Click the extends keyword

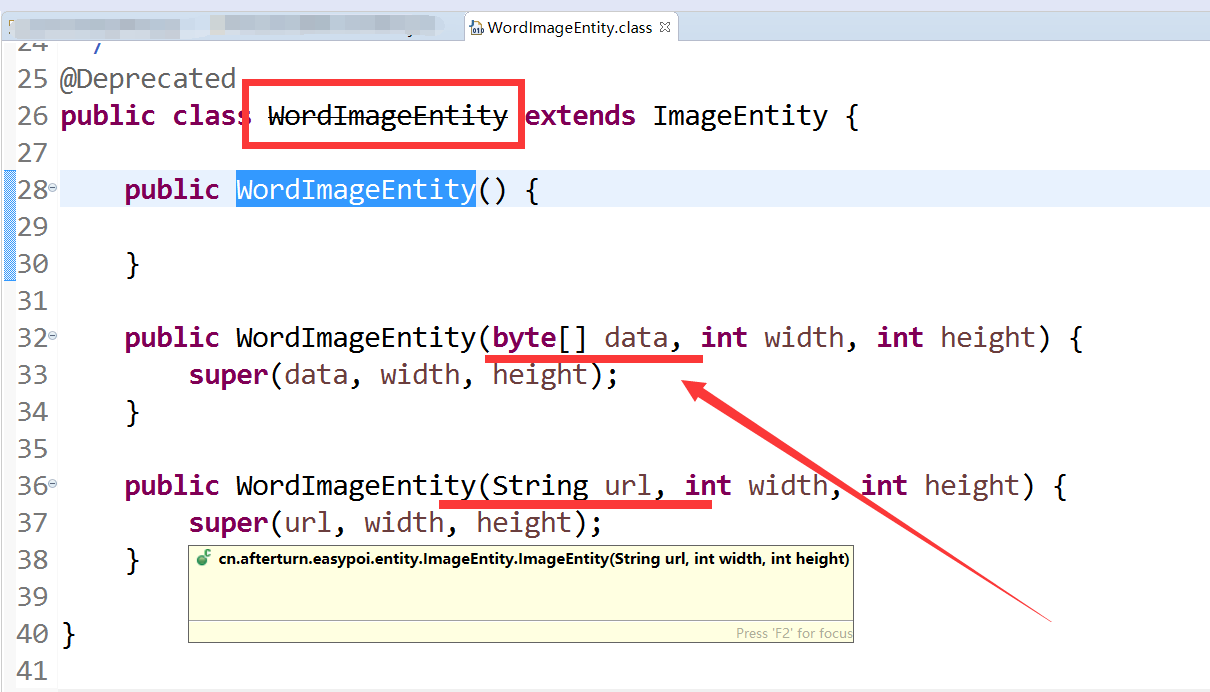581,116
